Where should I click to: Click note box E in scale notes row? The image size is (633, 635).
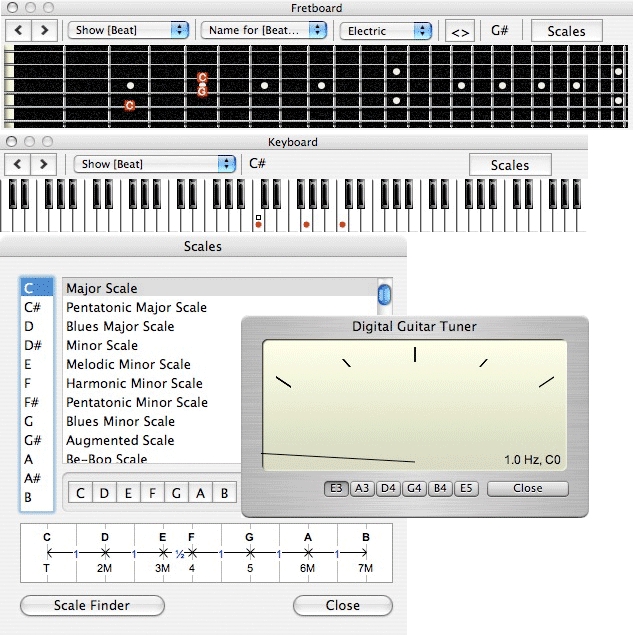click(128, 493)
